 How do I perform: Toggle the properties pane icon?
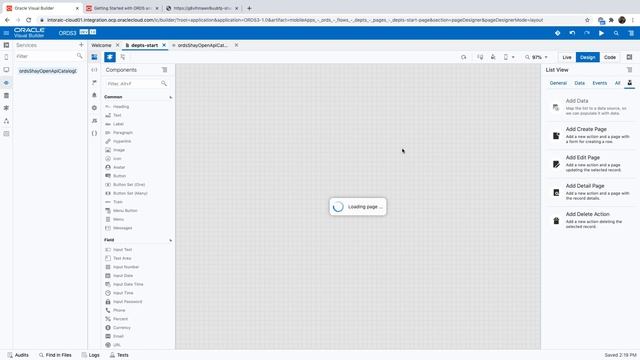(629, 57)
